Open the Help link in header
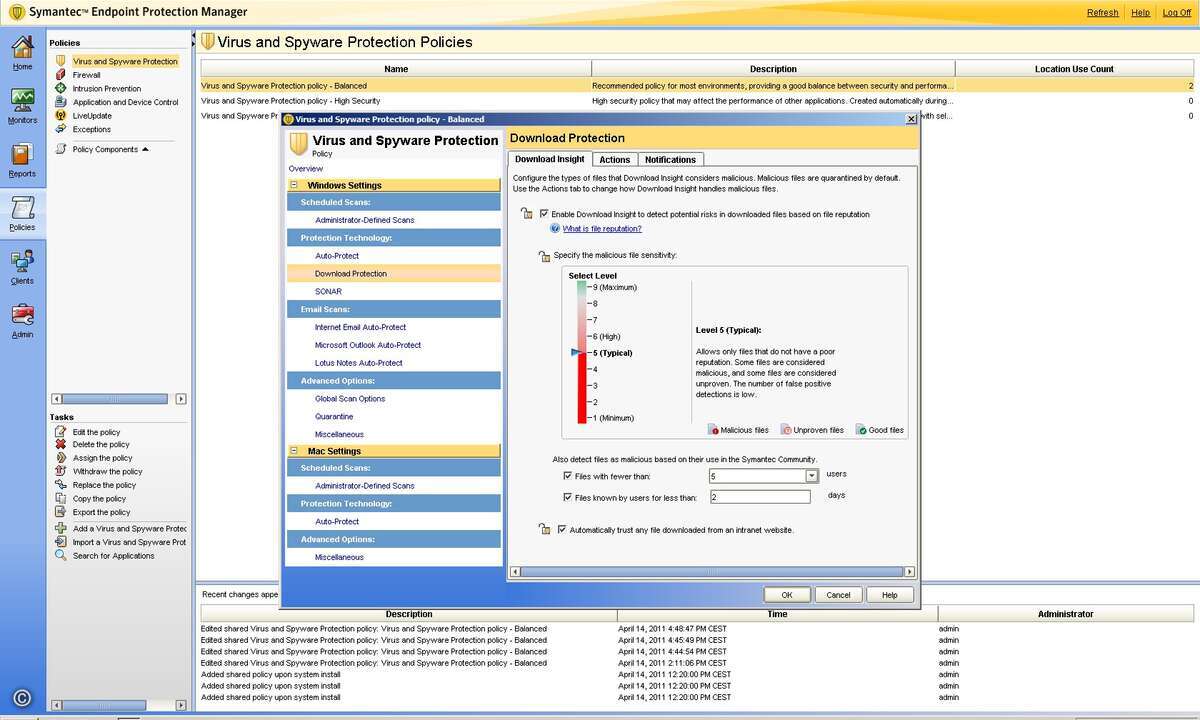The width and height of the screenshot is (1200, 720). point(1141,13)
